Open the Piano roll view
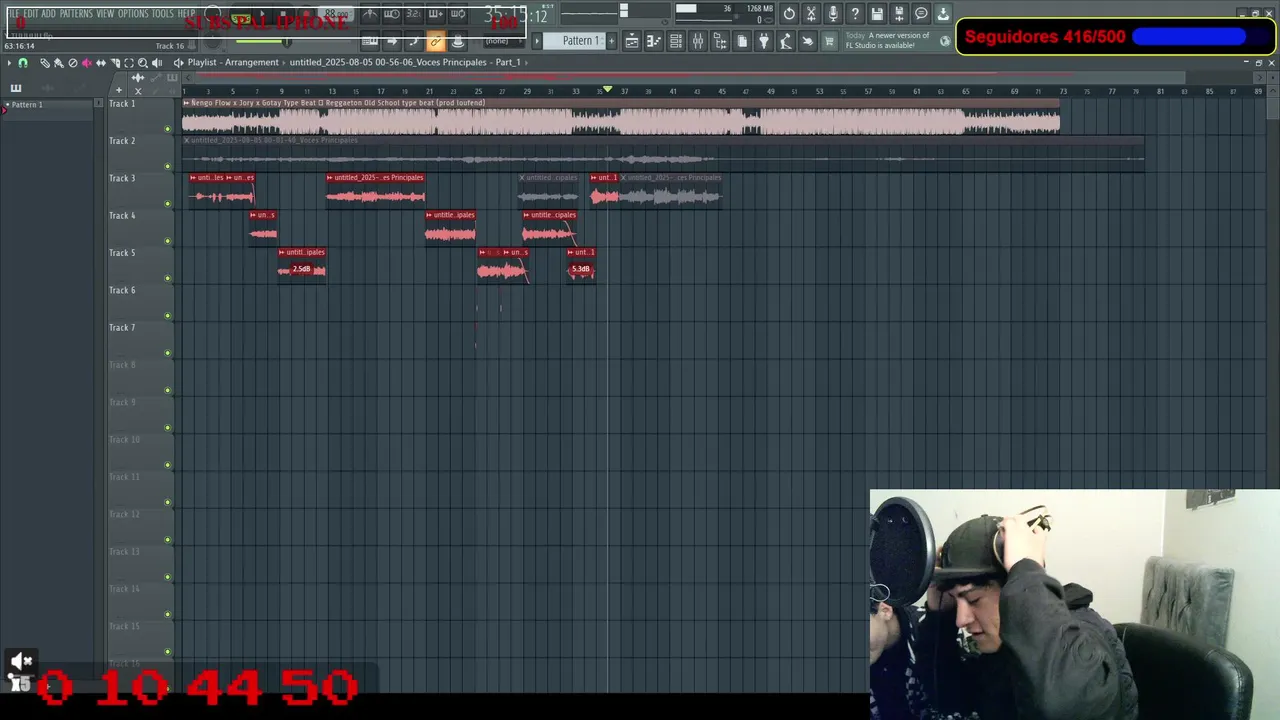Screen dimensions: 1280x720 click(x=654, y=41)
